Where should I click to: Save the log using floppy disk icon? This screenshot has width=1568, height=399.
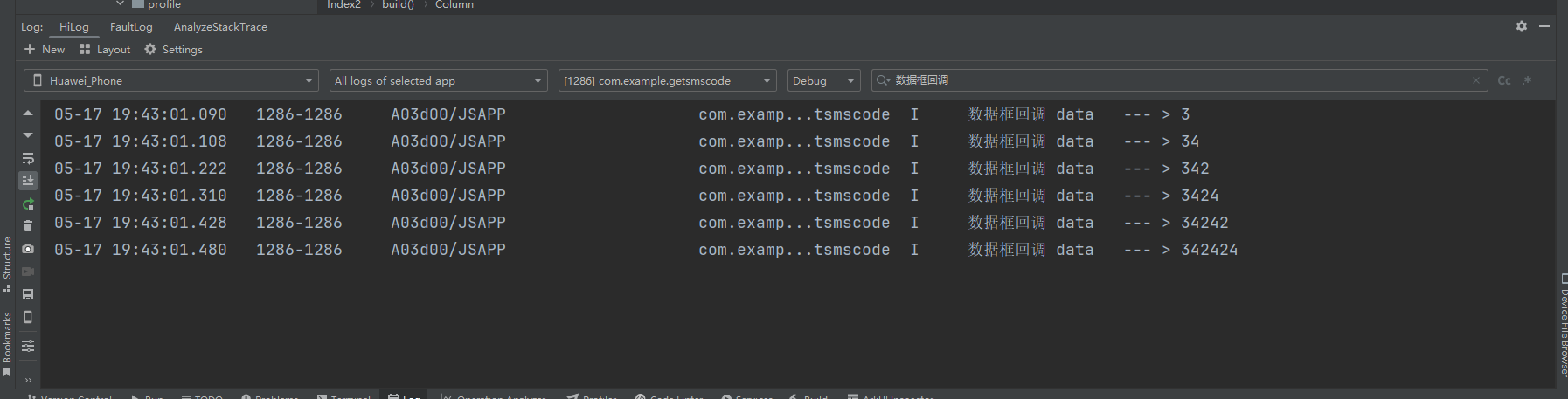click(28, 294)
